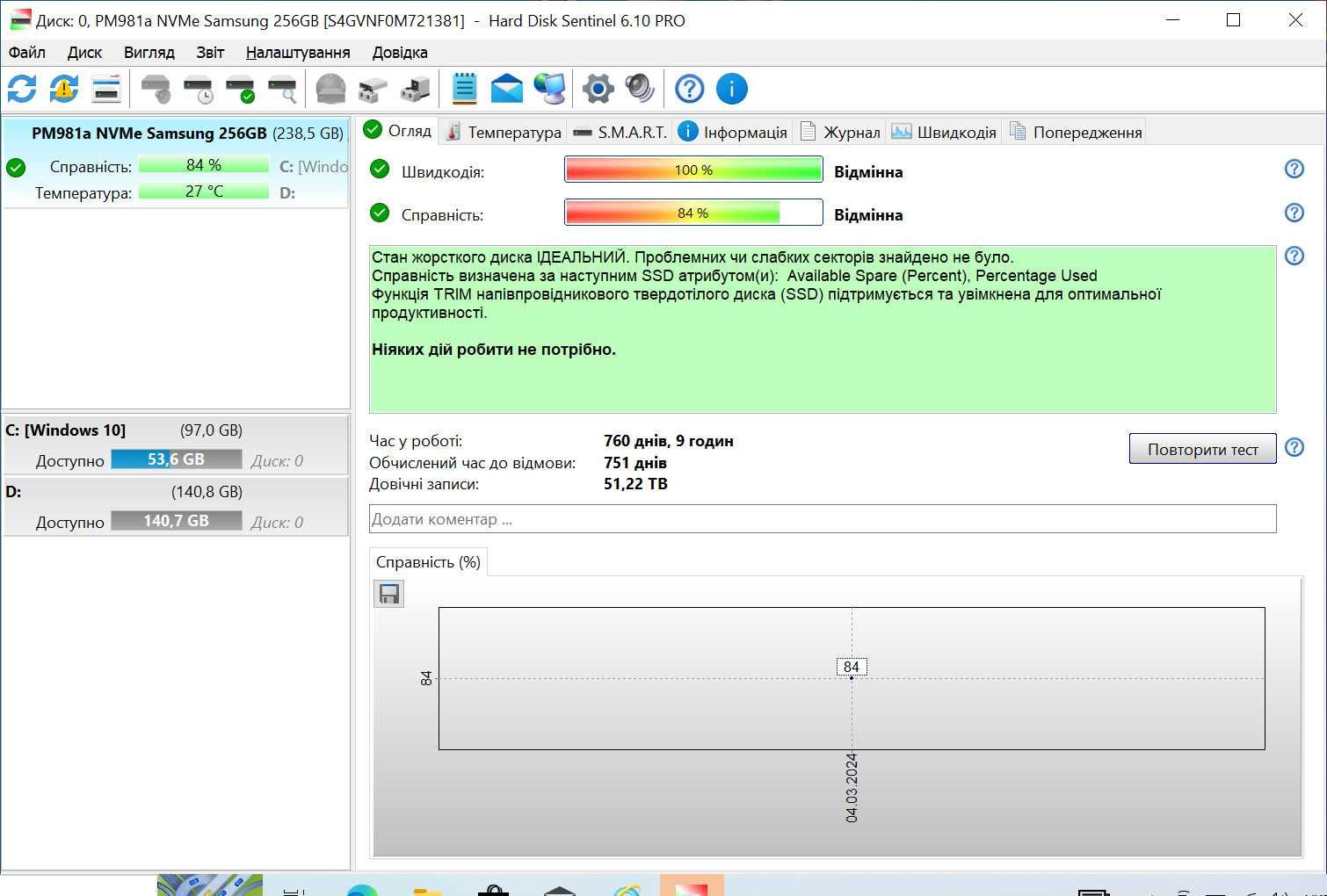This screenshot has height=896, width=1327.
Task: Click the 04.03.2024 date label under the chart
Action: [852, 788]
